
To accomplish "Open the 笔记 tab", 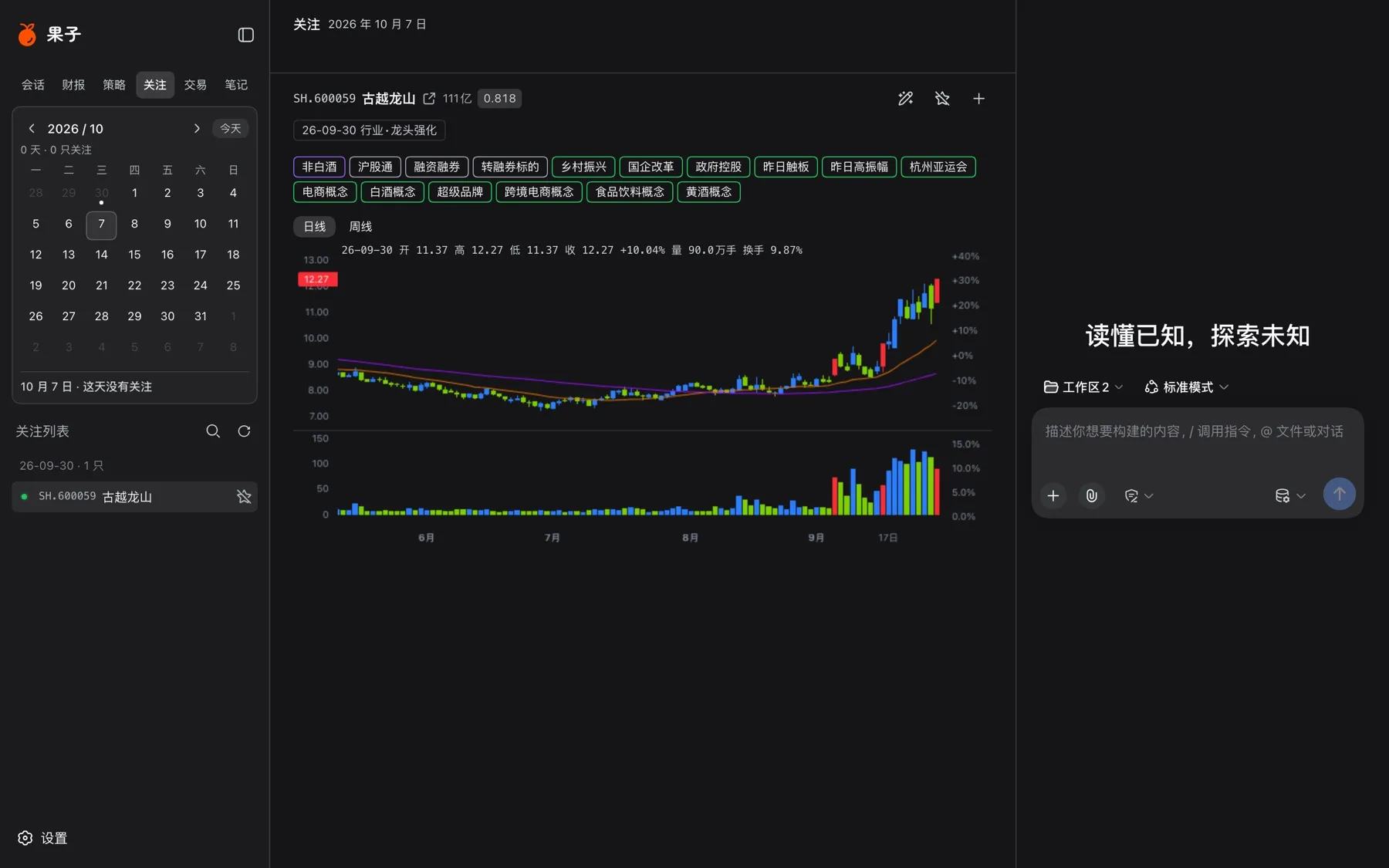I will coord(236,85).
